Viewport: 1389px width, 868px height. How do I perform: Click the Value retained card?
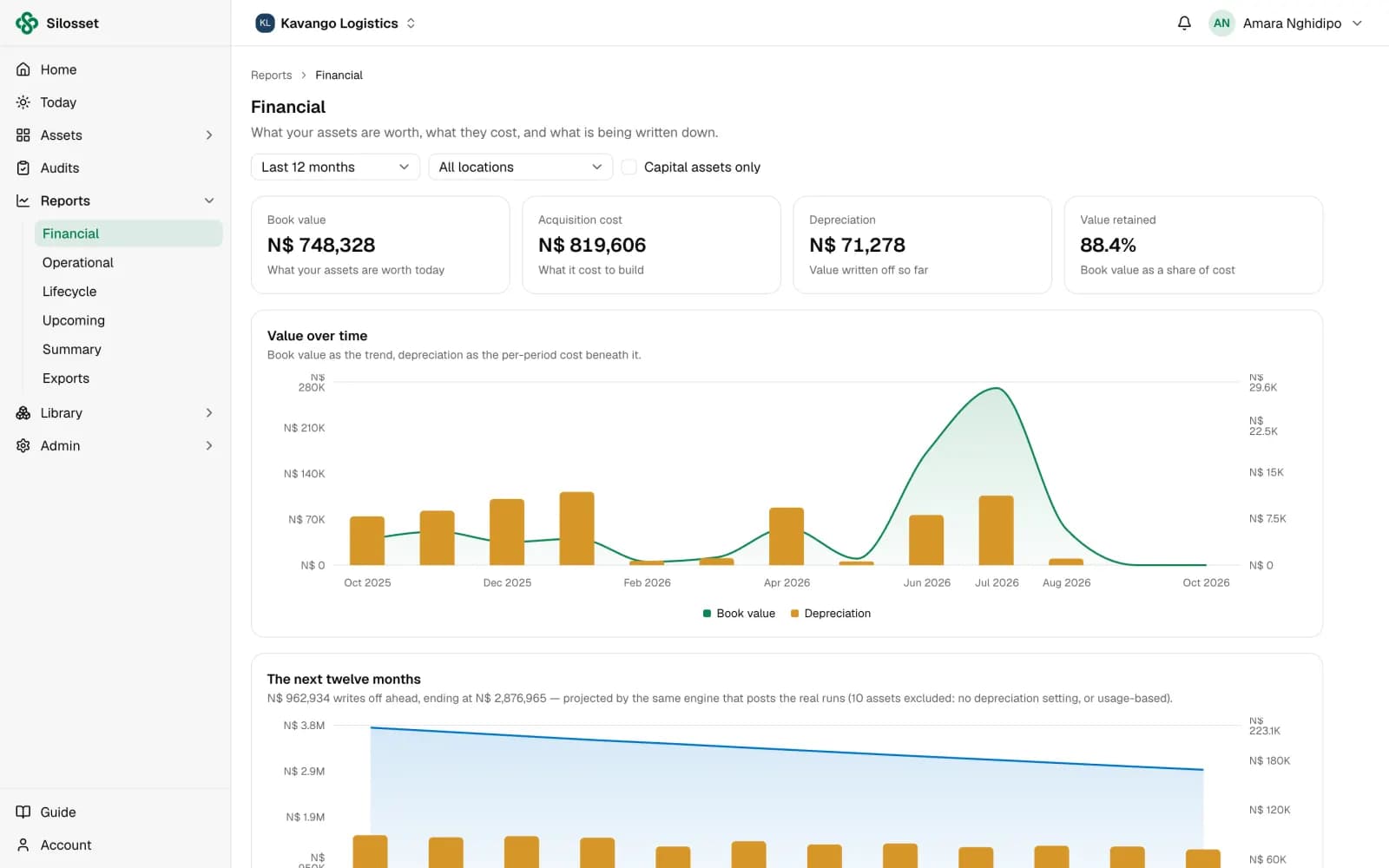click(x=1193, y=245)
